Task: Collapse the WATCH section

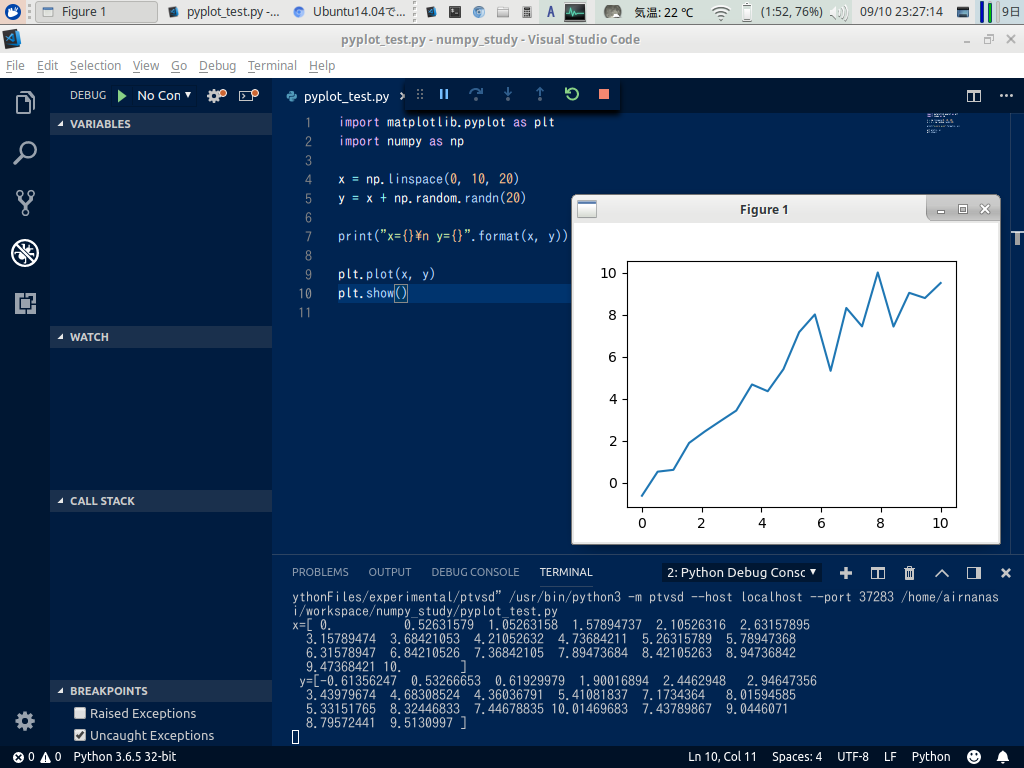Action: click(161, 336)
